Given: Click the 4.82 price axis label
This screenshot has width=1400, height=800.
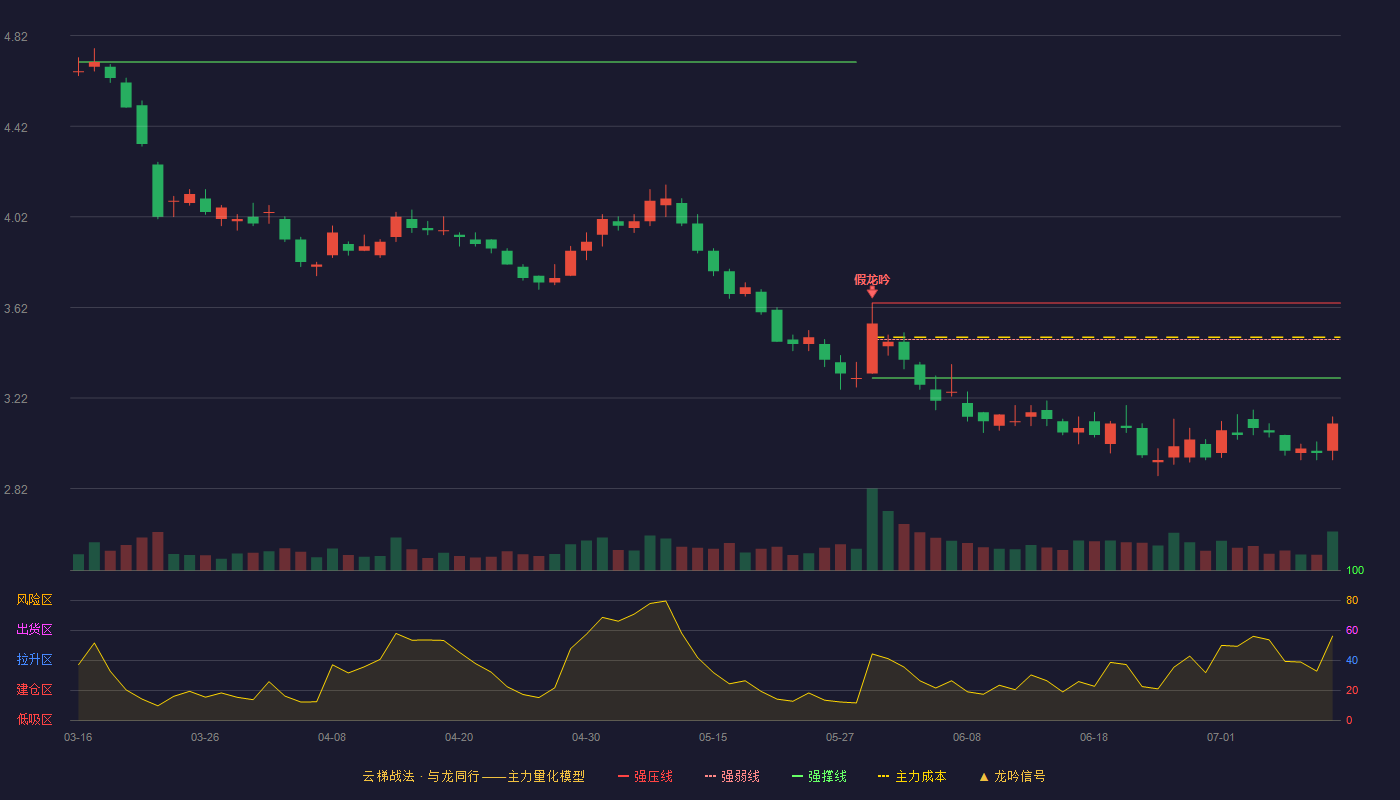Looking at the screenshot, I should click(16, 37).
